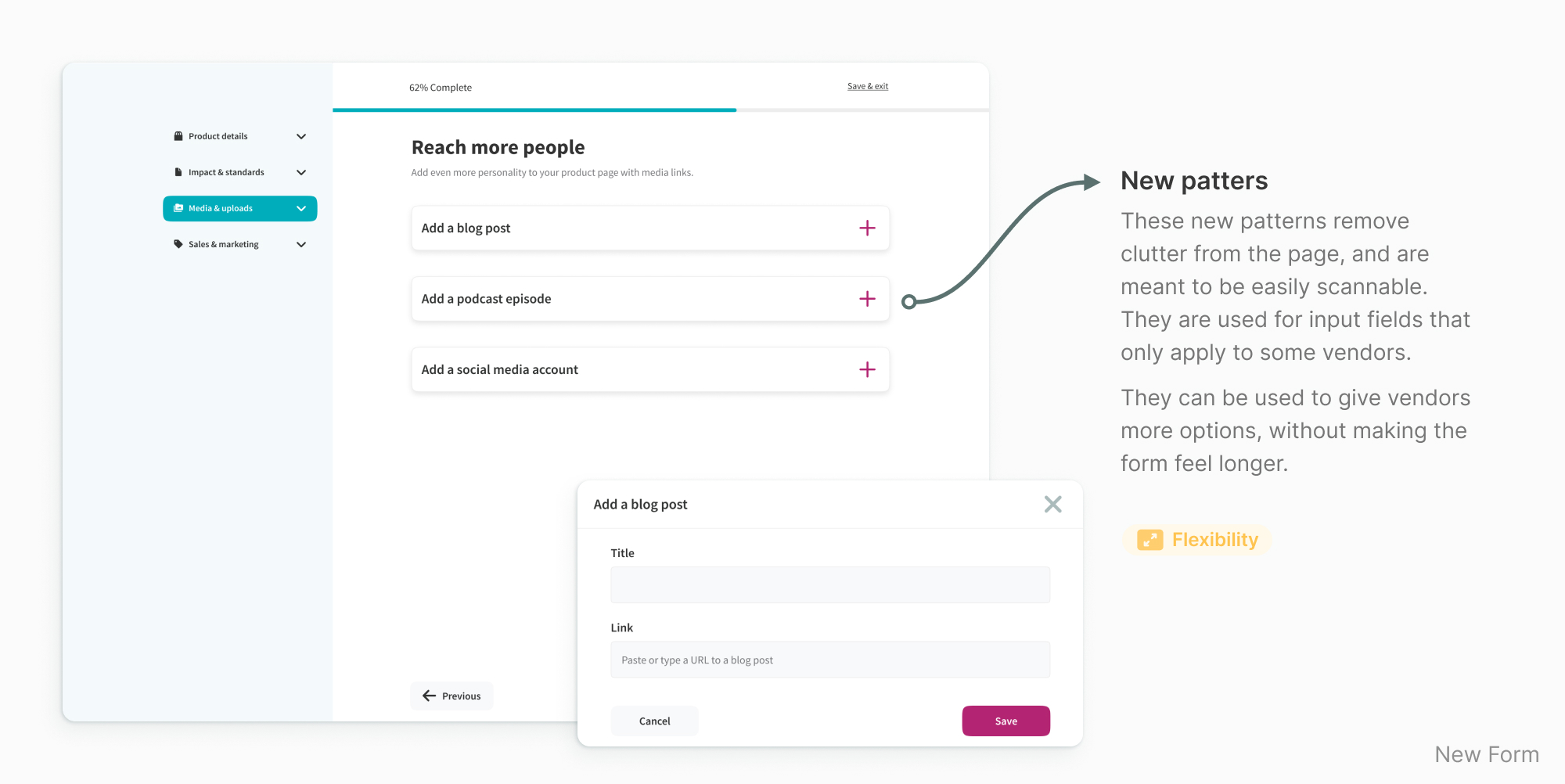Click the Save & exit link
Image resolution: width=1565 pixels, height=784 pixels.
pyautogui.click(x=867, y=86)
